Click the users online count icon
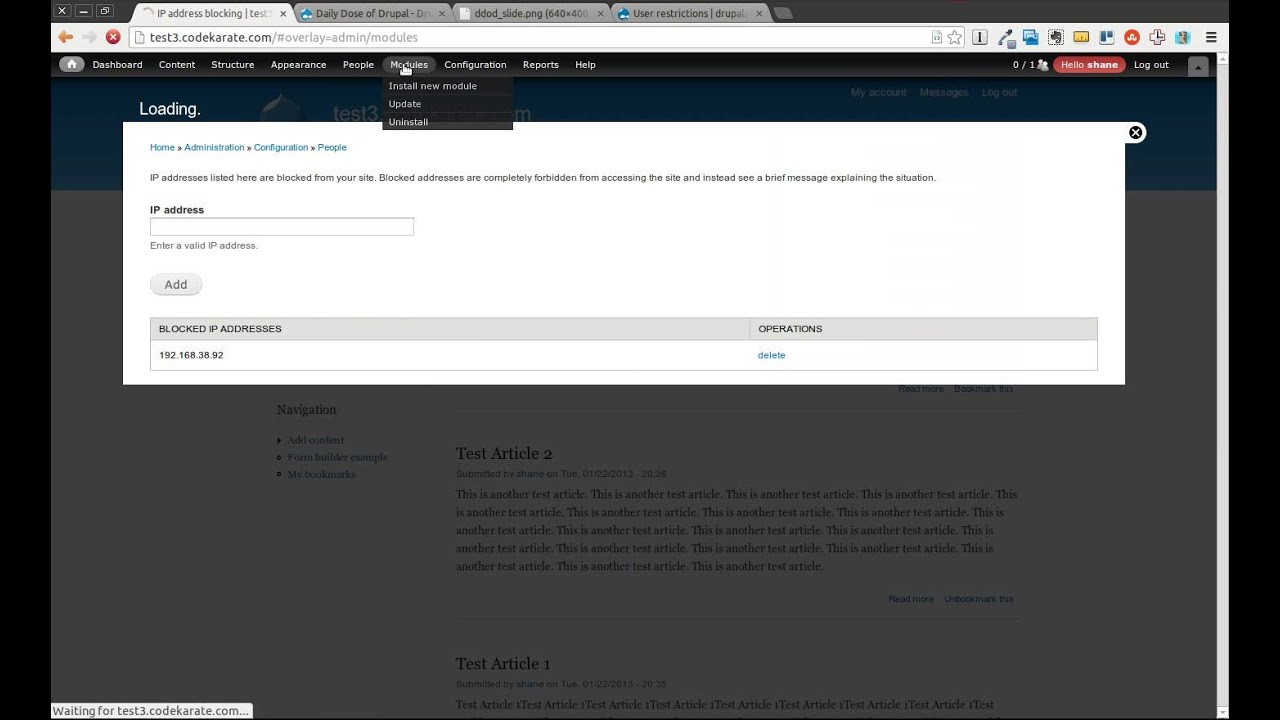The image size is (1280, 720). coord(1043,65)
